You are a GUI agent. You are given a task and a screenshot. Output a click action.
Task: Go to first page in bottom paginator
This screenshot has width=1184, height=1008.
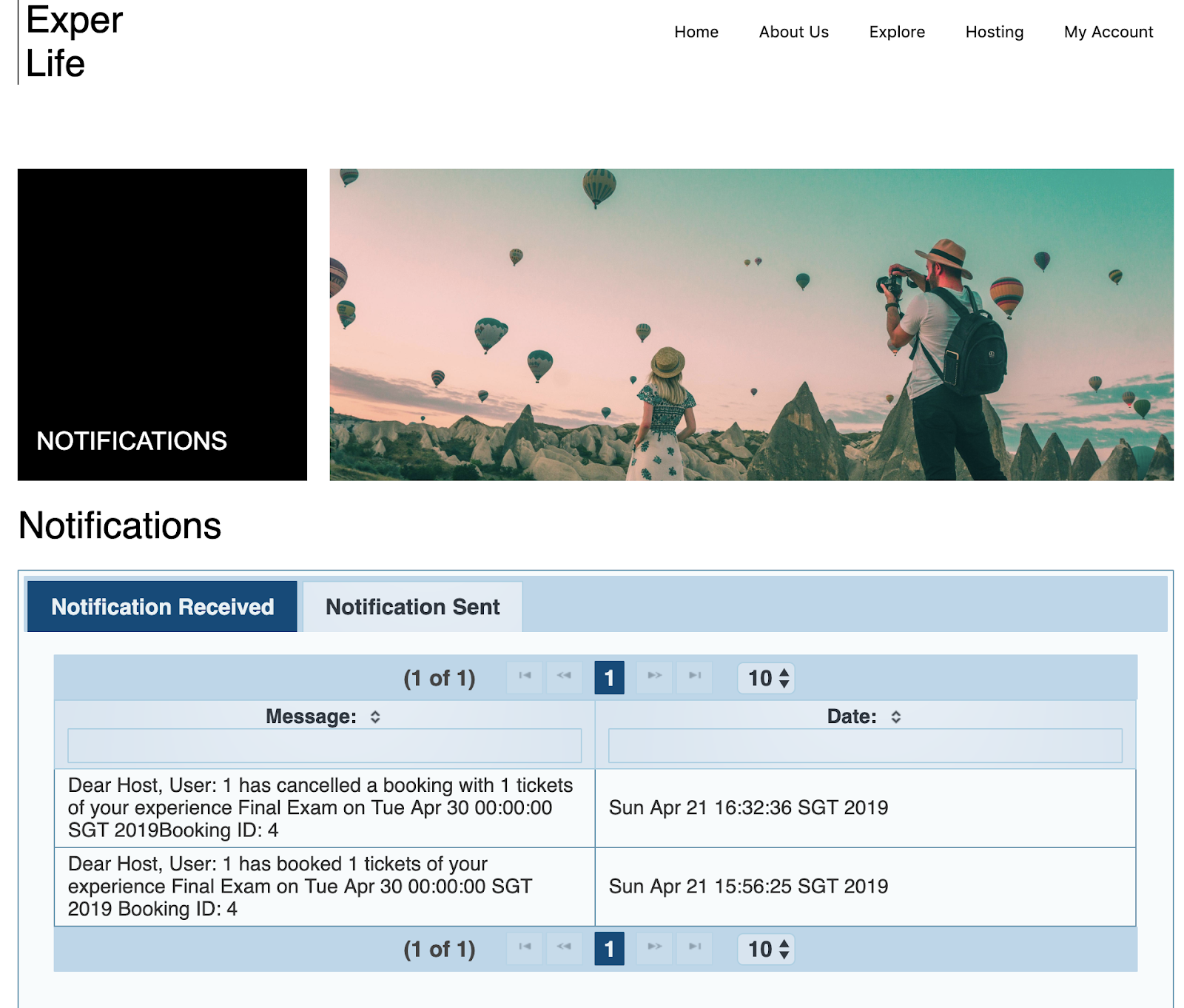click(525, 949)
